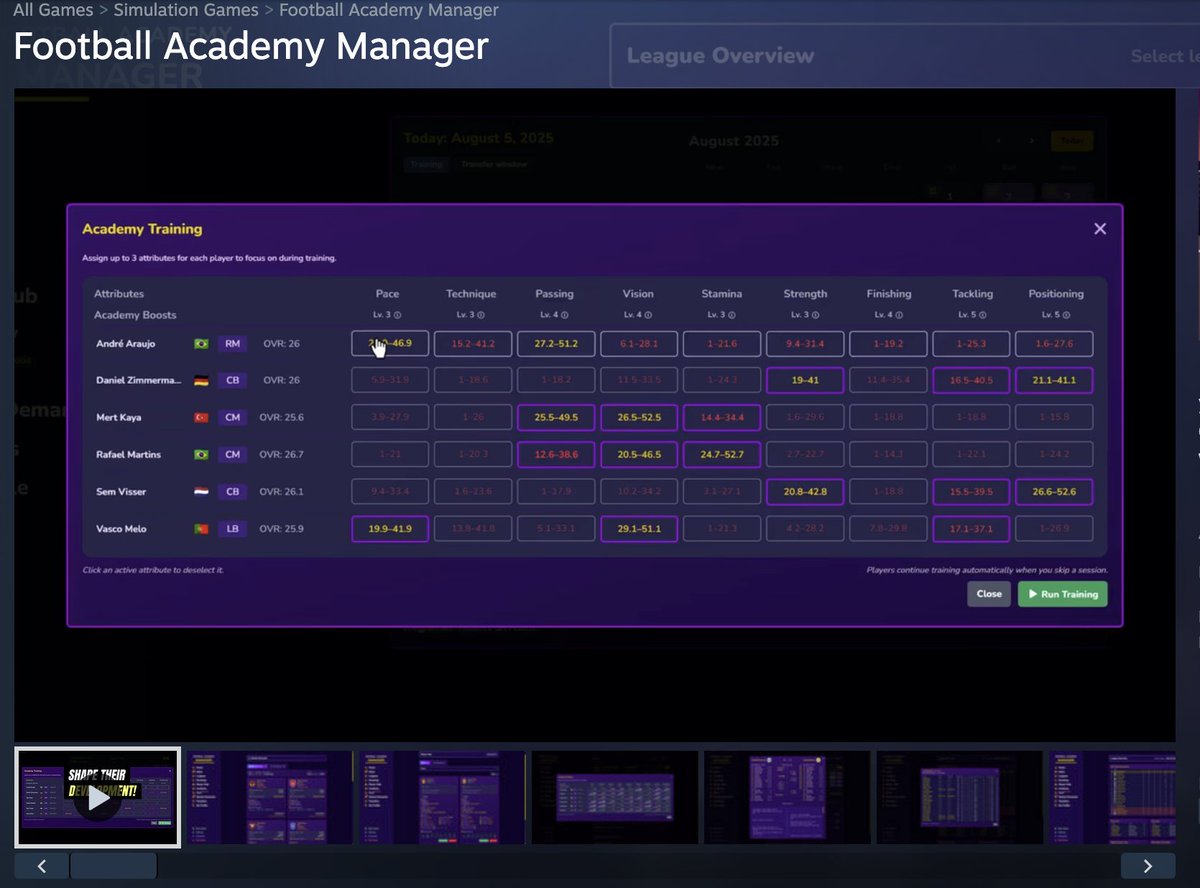Click the RM position badge for André Araujo
This screenshot has height=888, width=1200.
232,344
